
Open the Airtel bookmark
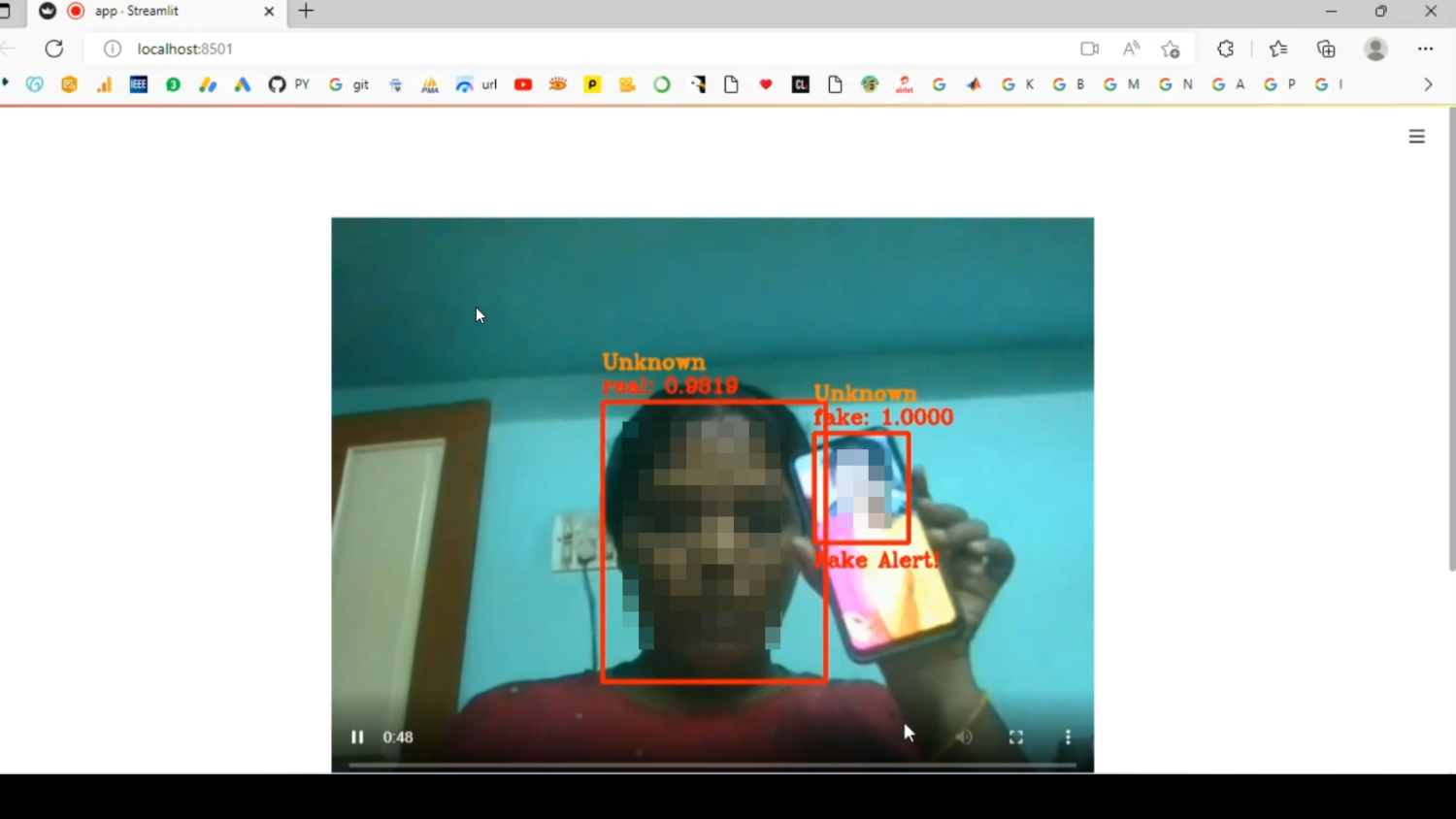[x=904, y=84]
